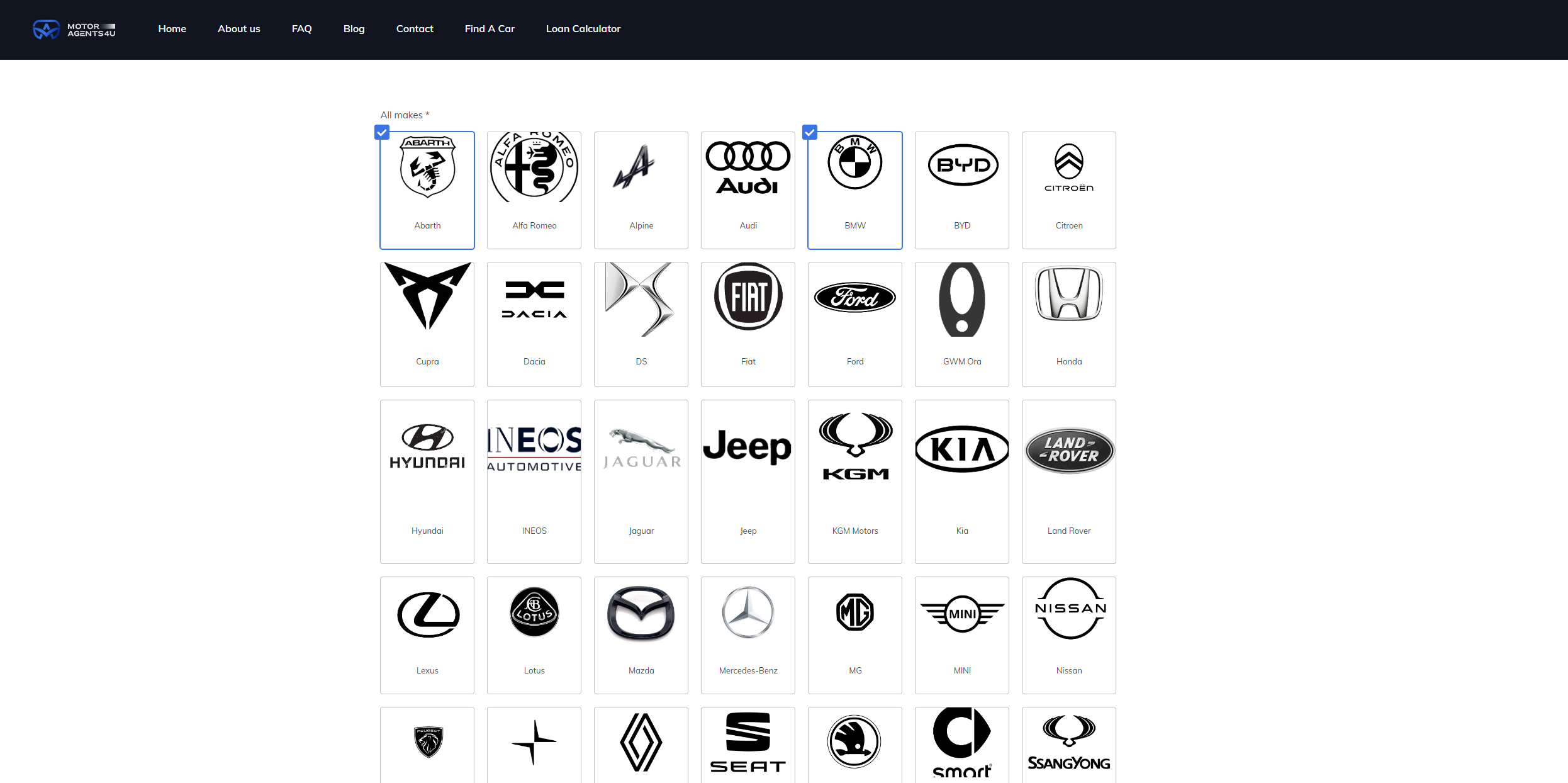Screen dimensions: 1568x783
Task: Select the Audi rings logo
Action: (x=748, y=167)
